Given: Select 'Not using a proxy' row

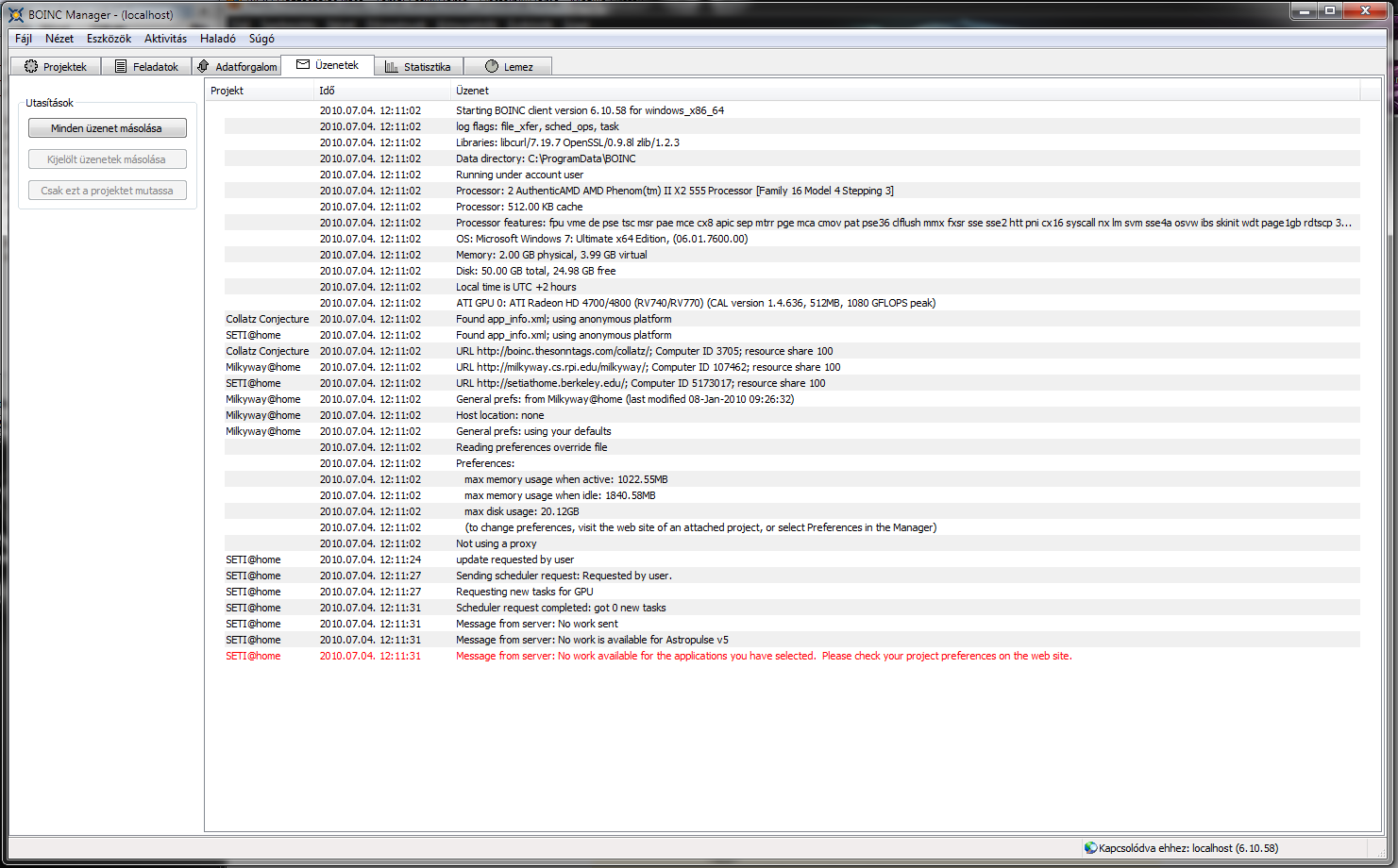Looking at the screenshot, I should [792, 543].
